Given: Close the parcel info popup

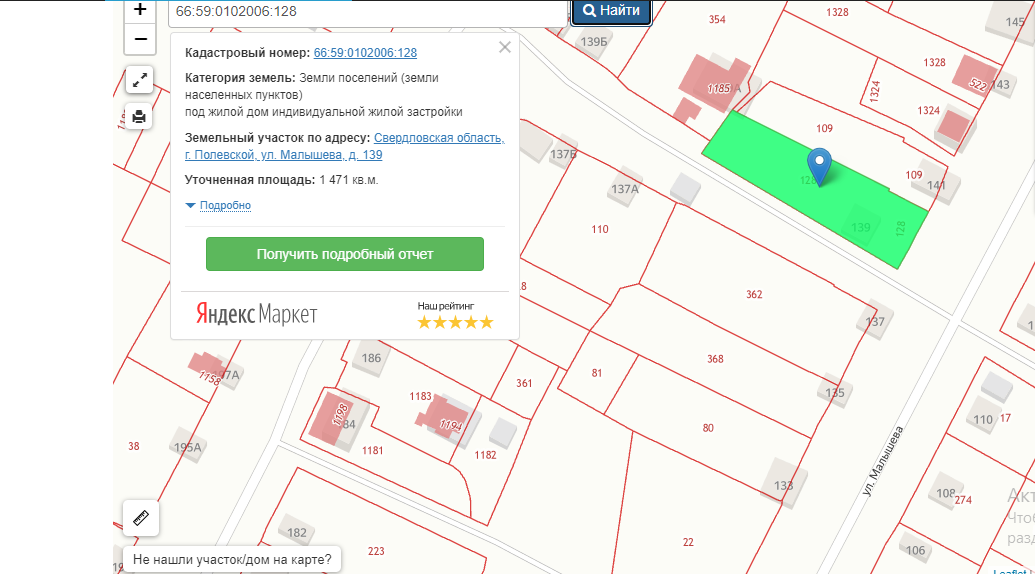Looking at the screenshot, I should (505, 47).
